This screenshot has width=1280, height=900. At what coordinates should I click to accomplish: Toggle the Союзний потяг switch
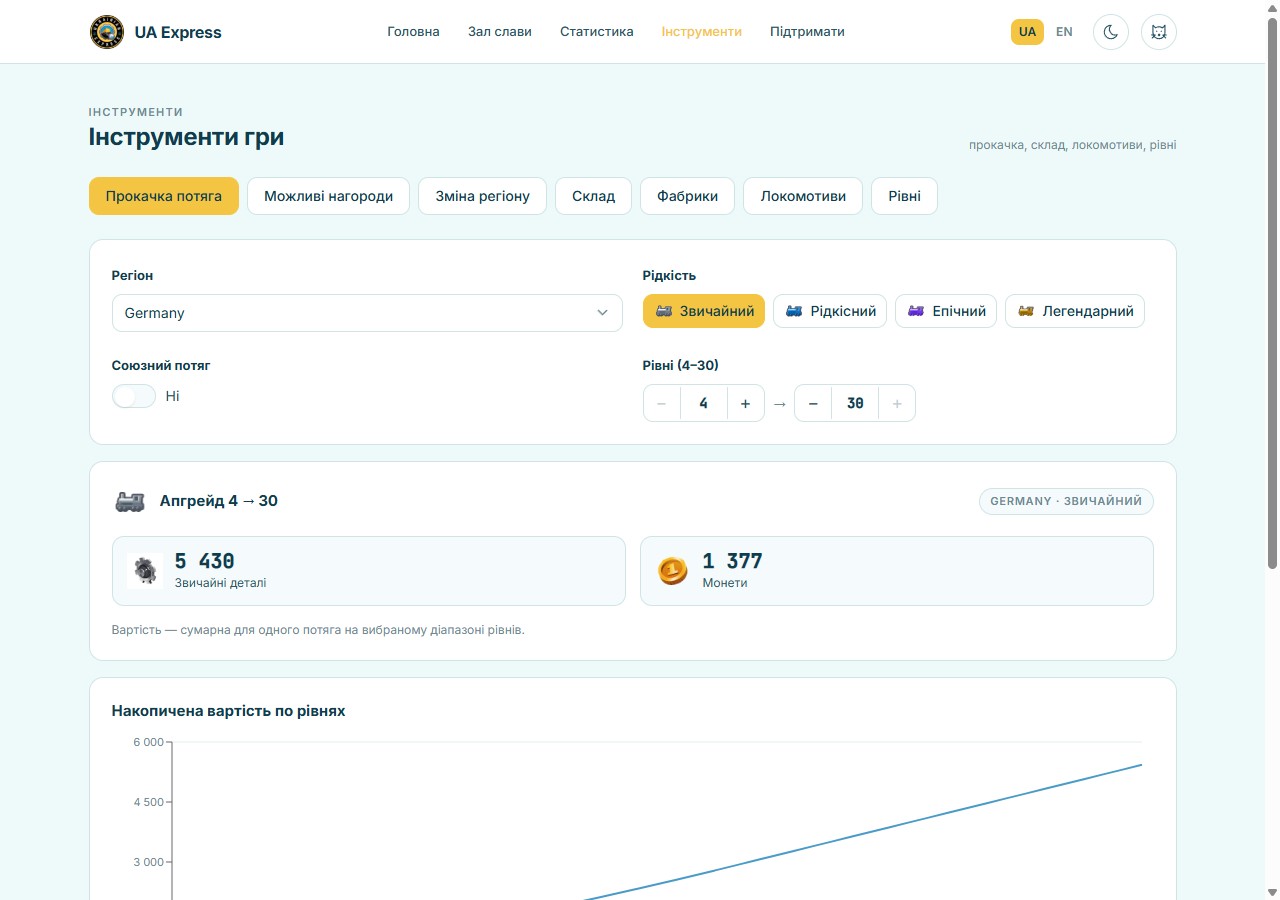pos(134,396)
